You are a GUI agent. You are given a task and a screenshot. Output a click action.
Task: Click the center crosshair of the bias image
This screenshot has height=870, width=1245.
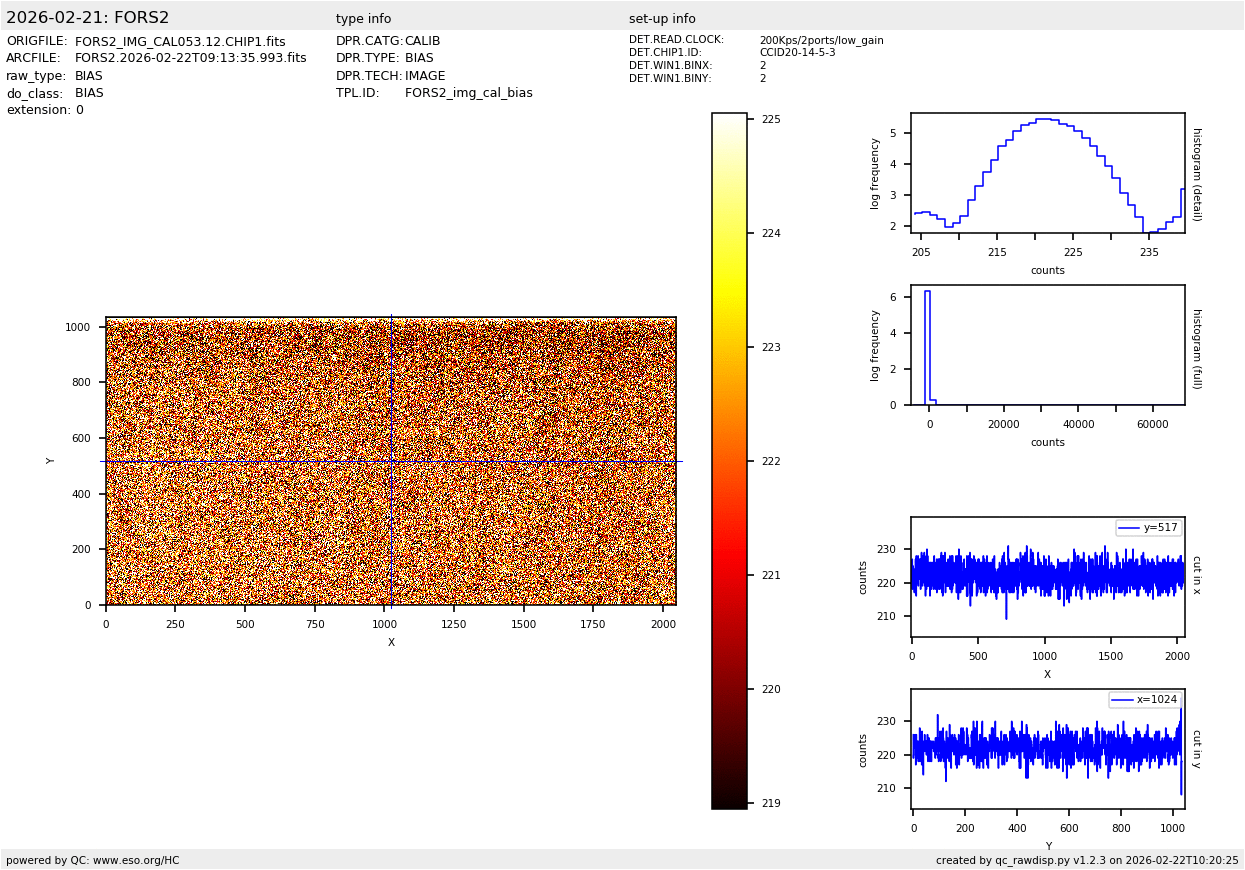click(391, 461)
